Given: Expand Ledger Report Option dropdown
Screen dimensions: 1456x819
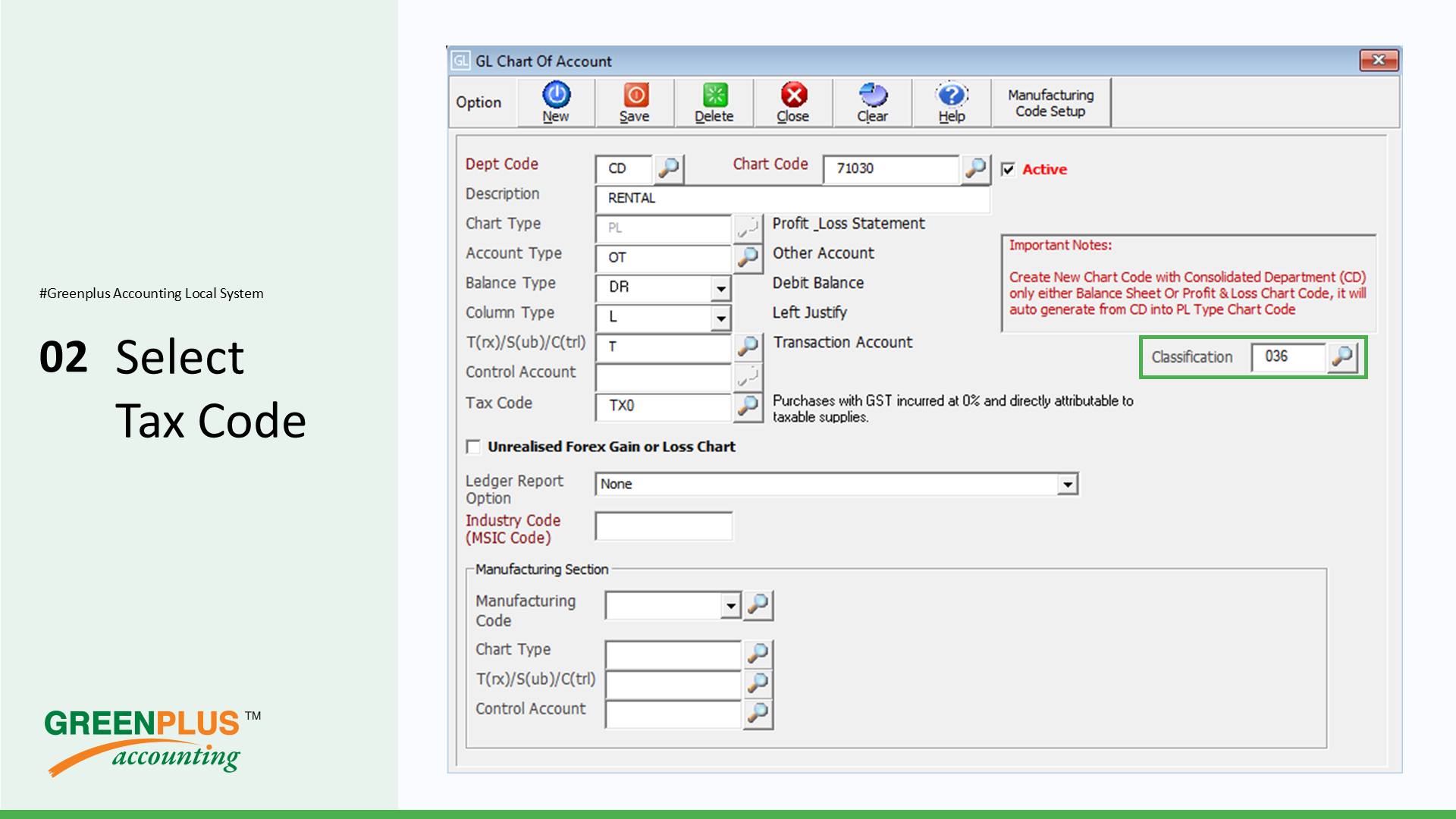Looking at the screenshot, I should click(x=1068, y=484).
